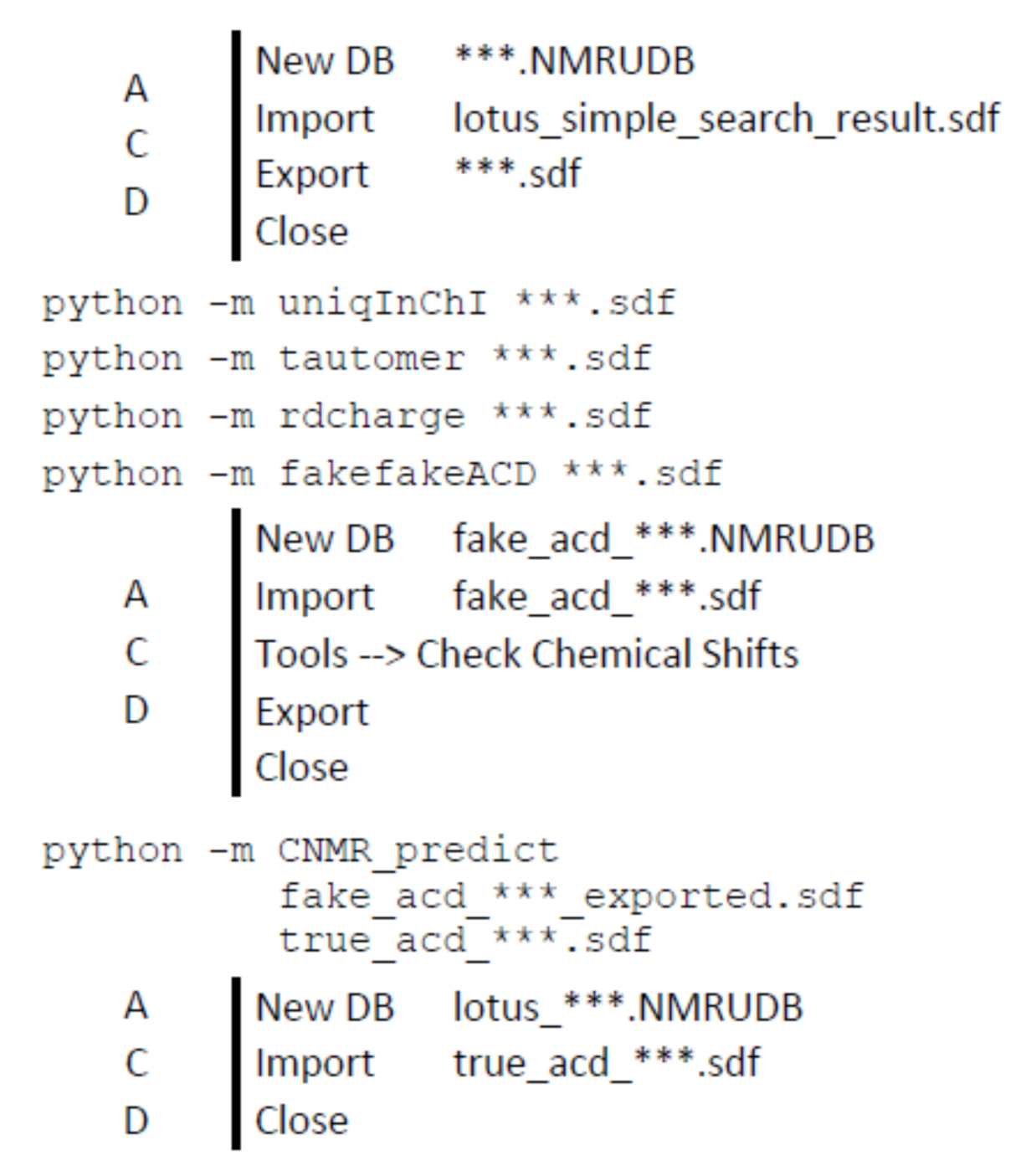Image resolution: width=1036 pixels, height=1176 pixels.
Task: Click the python -m uniqInChI command
Action: click(x=359, y=303)
